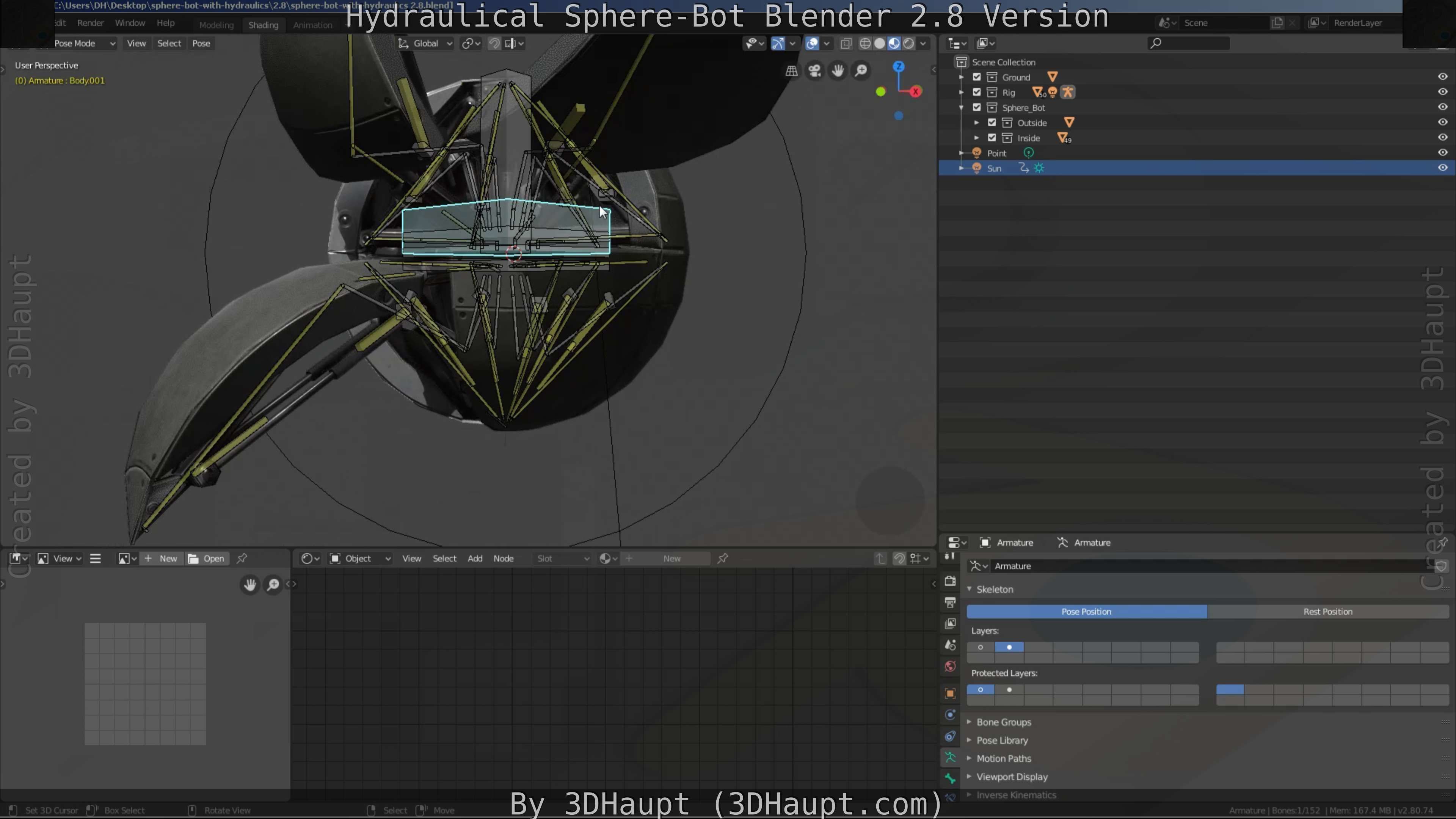Open the Pose menu in viewport header

(201, 44)
